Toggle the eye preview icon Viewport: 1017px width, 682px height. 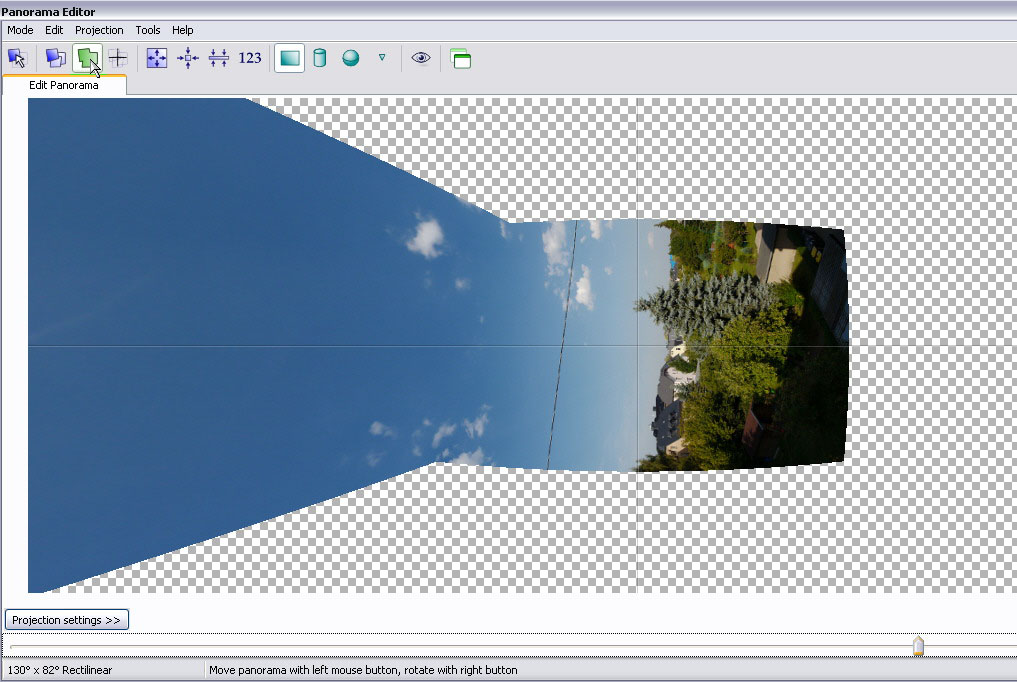(421, 58)
